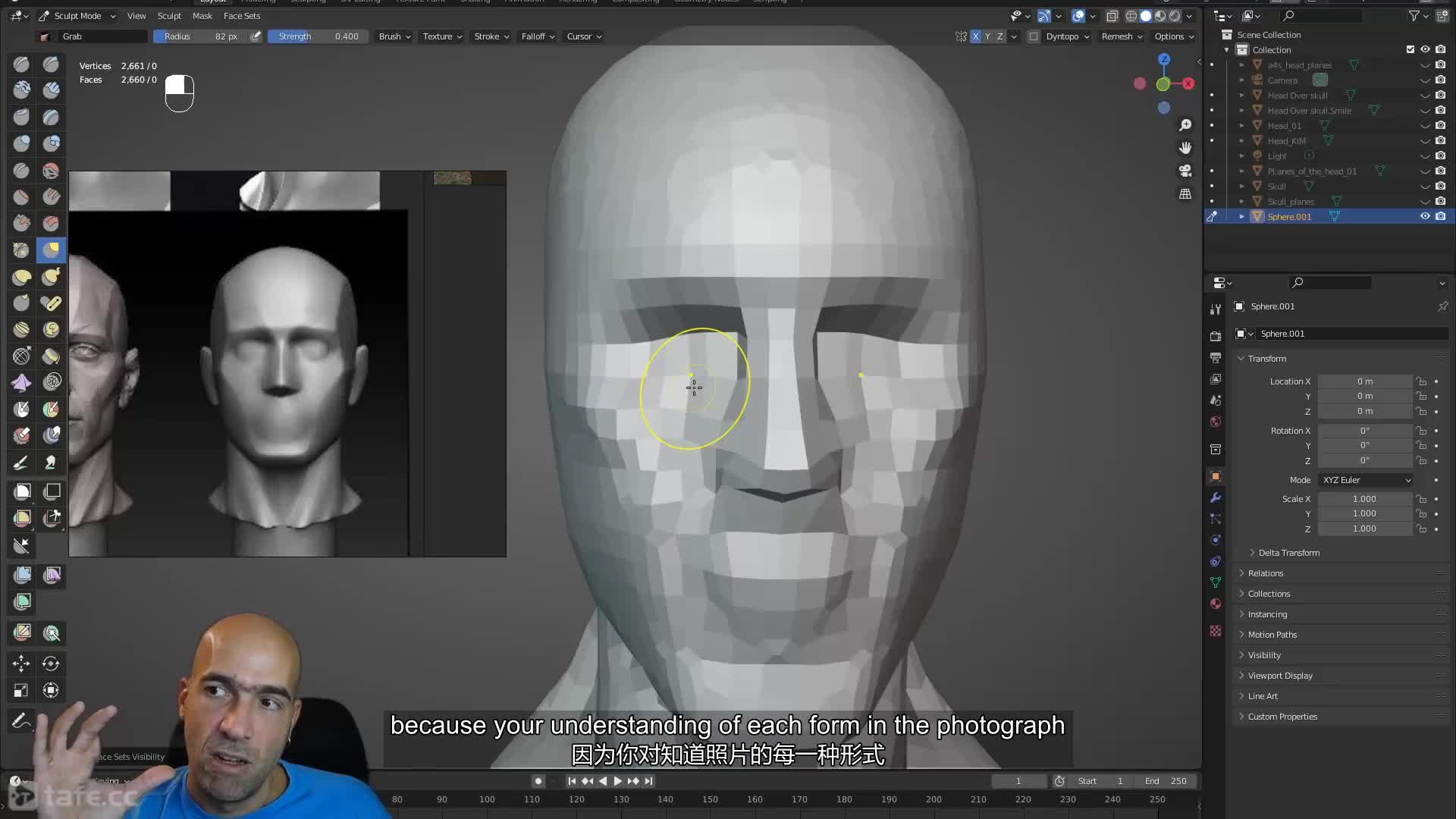Screen dimensions: 1456x819
Task: Open the XYZ Euler rotation mode dropdown
Action: click(x=1367, y=480)
